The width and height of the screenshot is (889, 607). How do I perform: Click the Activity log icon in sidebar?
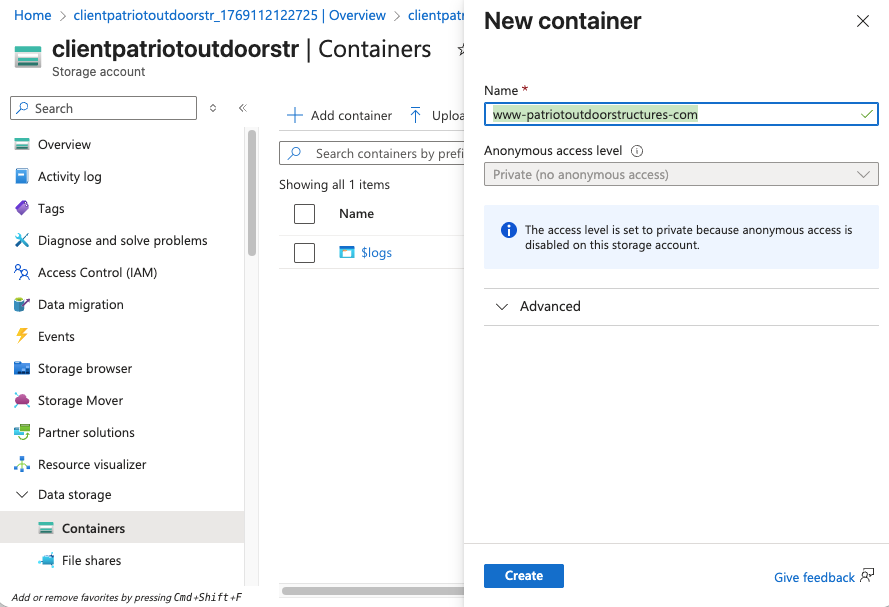(x=22, y=176)
